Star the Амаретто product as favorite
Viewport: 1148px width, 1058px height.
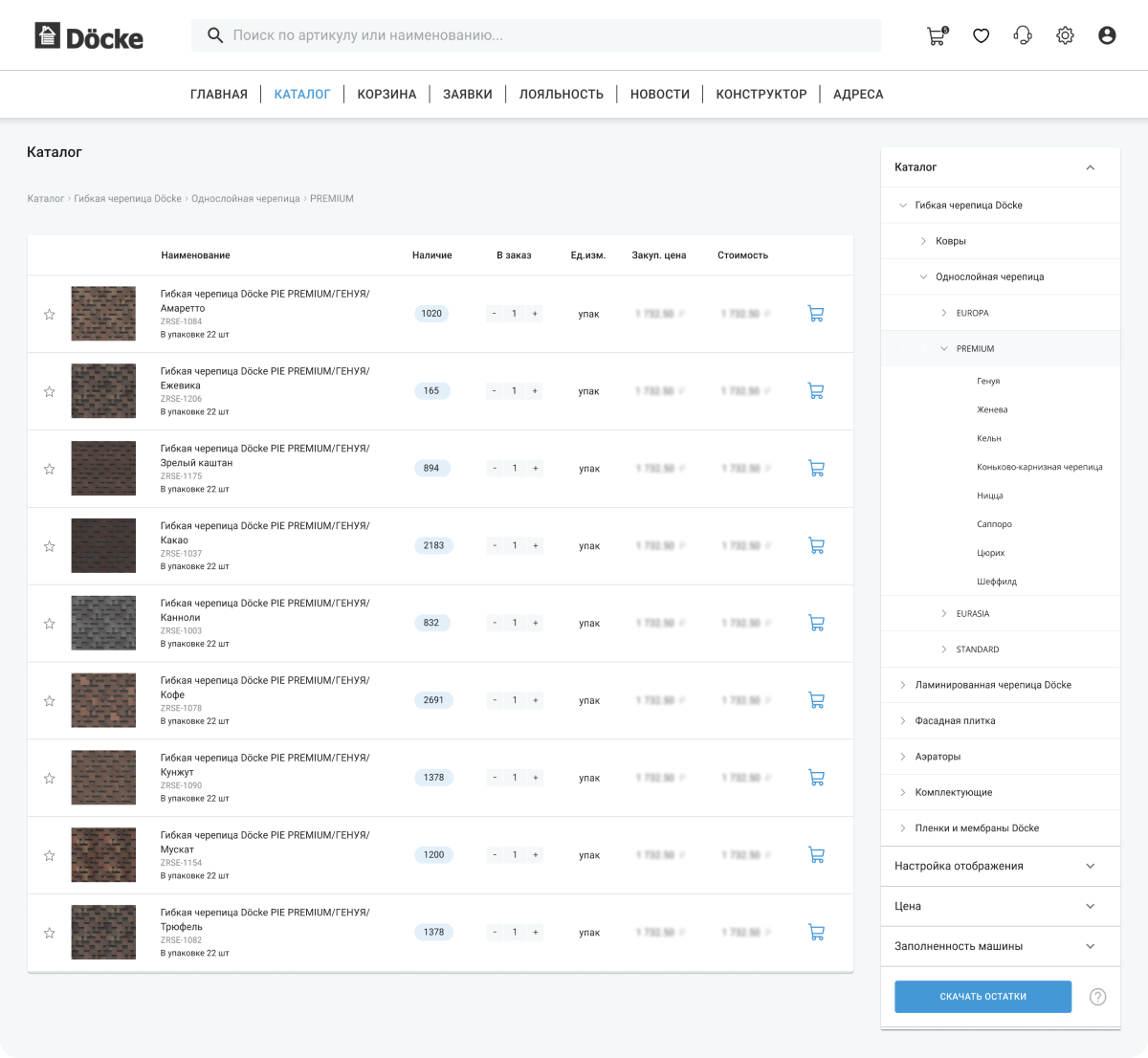tap(49, 314)
